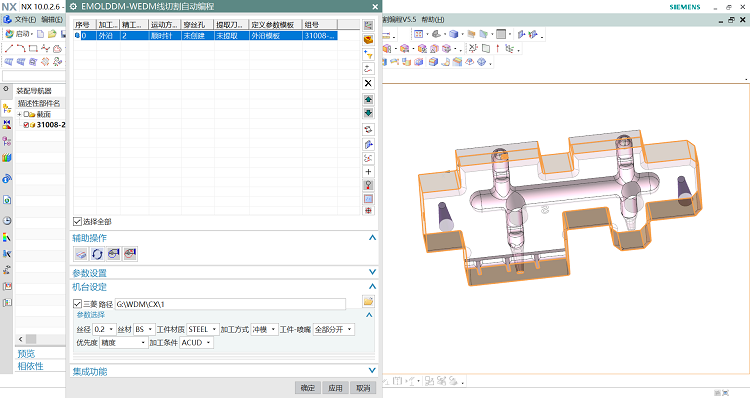Click the 应用 button
This screenshot has width=750, height=398.
click(335, 387)
